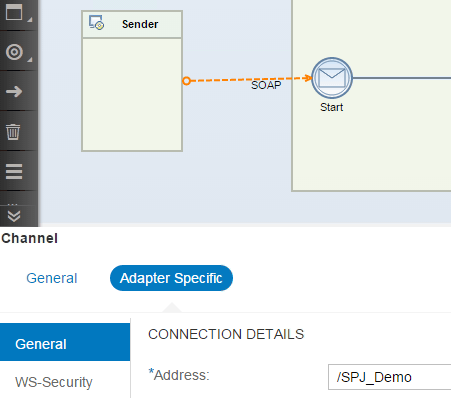Expand palette with double chevron icon
Screen dimensions: 451x398
click(x=14, y=216)
